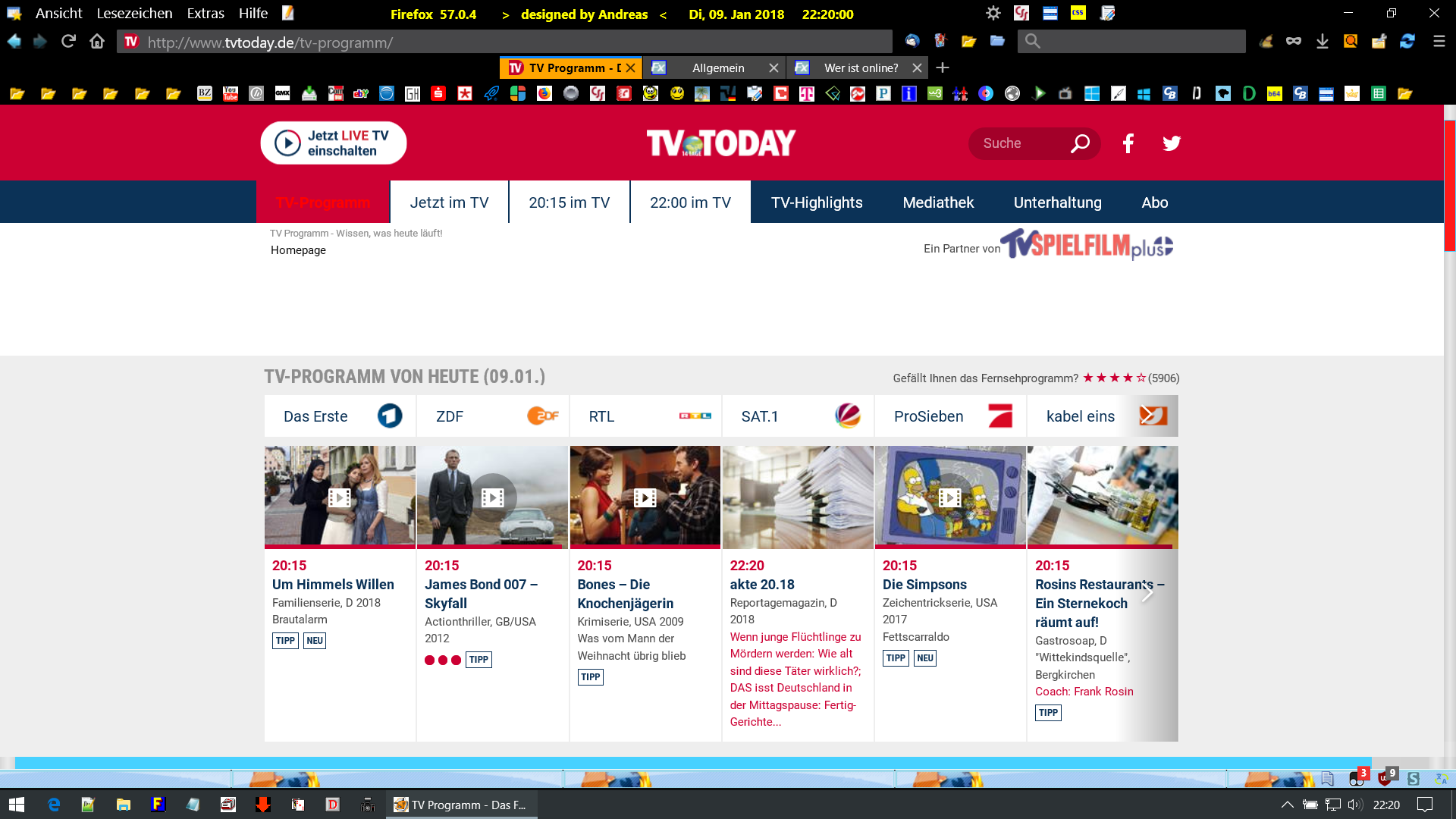Open TV Today Facebook page icon
The image size is (1456, 819).
click(x=1128, y=143)
